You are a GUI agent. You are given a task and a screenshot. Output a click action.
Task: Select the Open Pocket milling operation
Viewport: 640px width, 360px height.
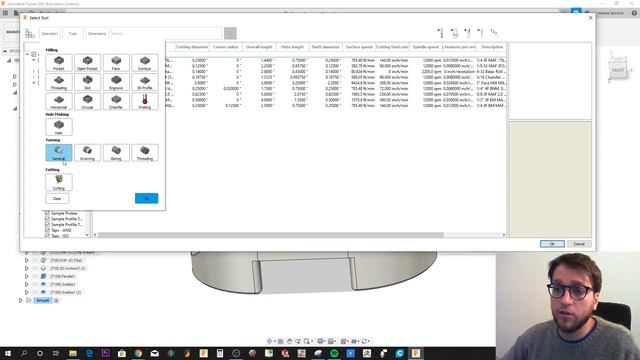pyautogui.click(x=87, y=62)
